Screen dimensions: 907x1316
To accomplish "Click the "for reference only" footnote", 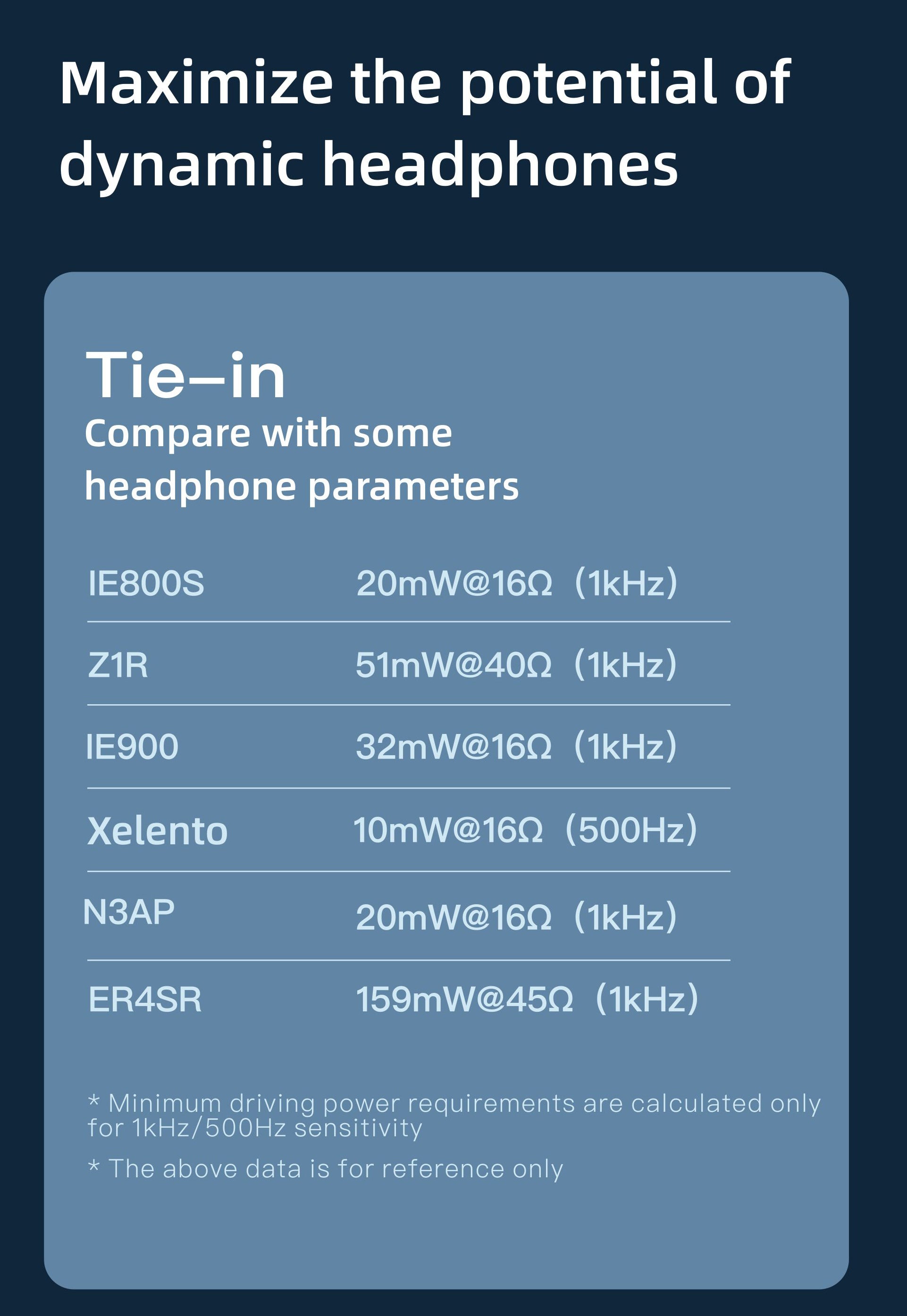I will point(325,1169).
